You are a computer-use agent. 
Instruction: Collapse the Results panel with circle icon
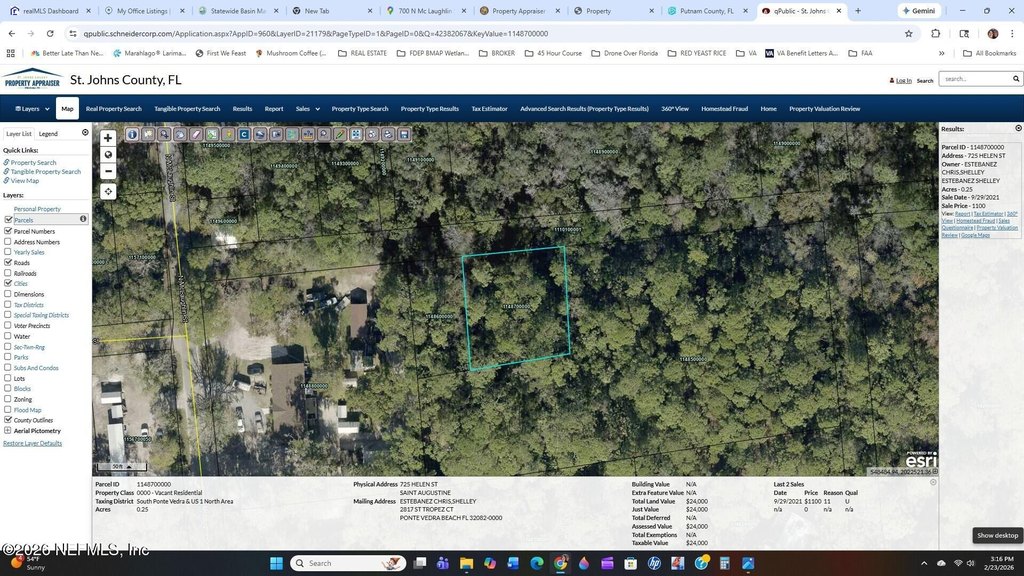point(1018,129)
